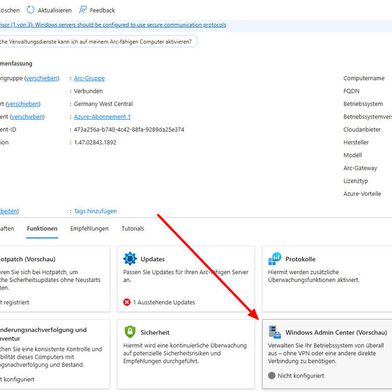Click the Arc-Gateway label
Viewport: 392px width, 392px height.
pyautogui.click(x=360, y=168)
